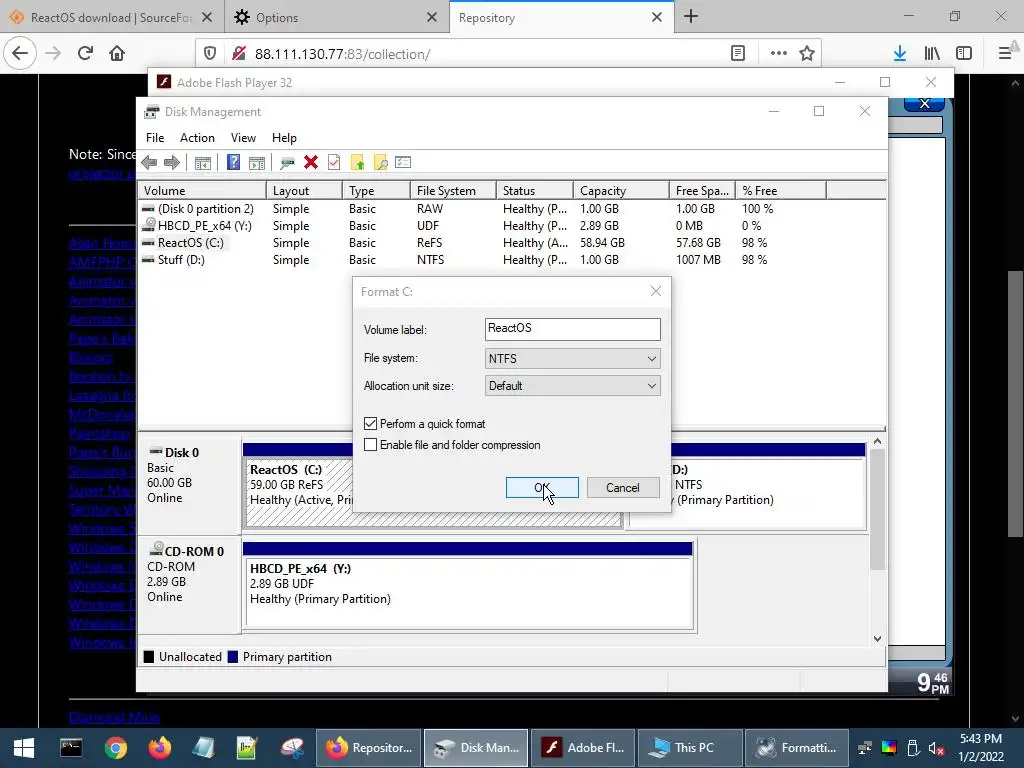Click the connect/drive settings toolbar icon
Image resolution: width=1024 pixels, height=768 pixels.
pyautogui.click(x=287, y=163)
